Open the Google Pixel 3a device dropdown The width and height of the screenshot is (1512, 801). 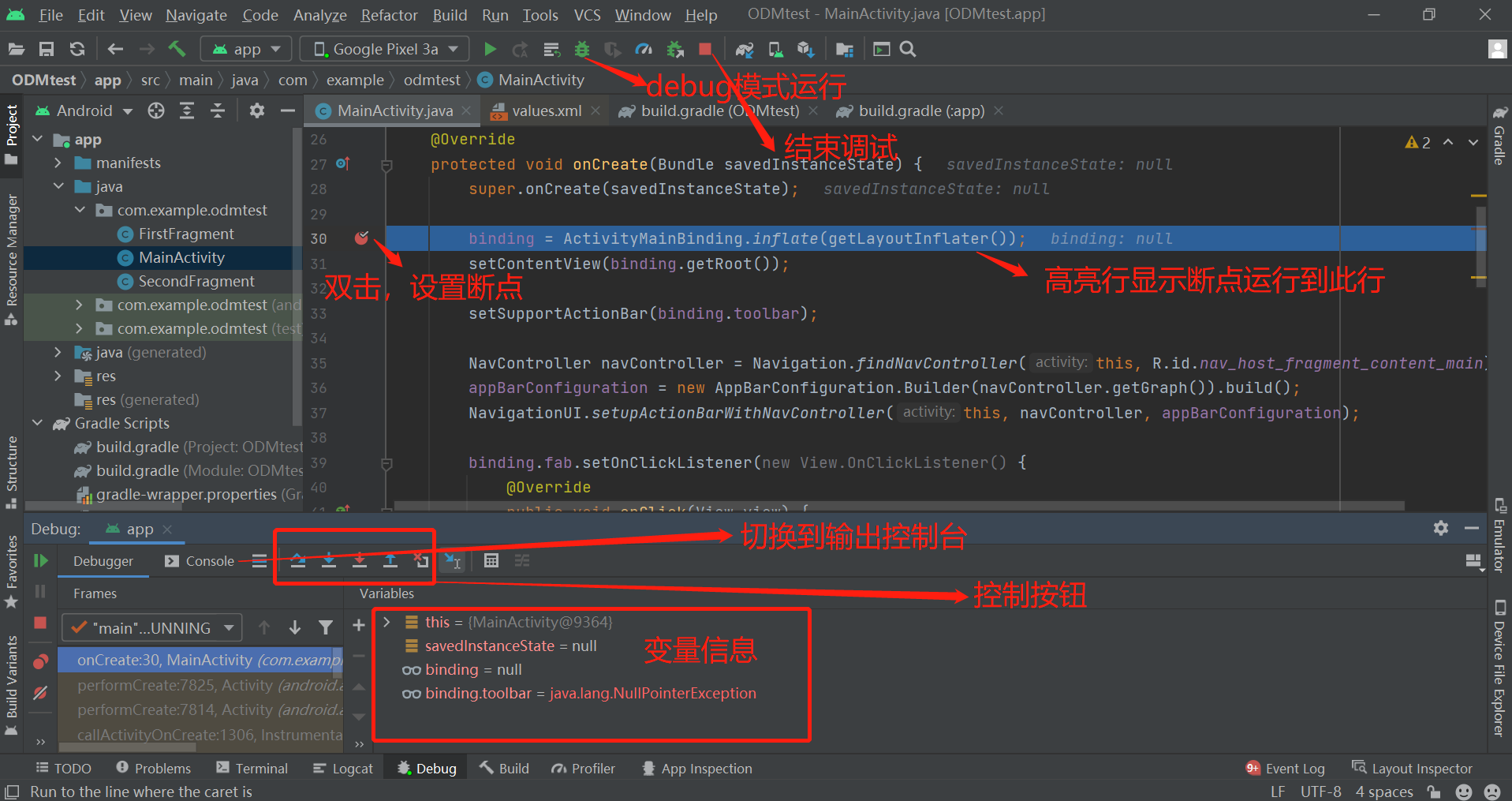[x=385, y=50]
